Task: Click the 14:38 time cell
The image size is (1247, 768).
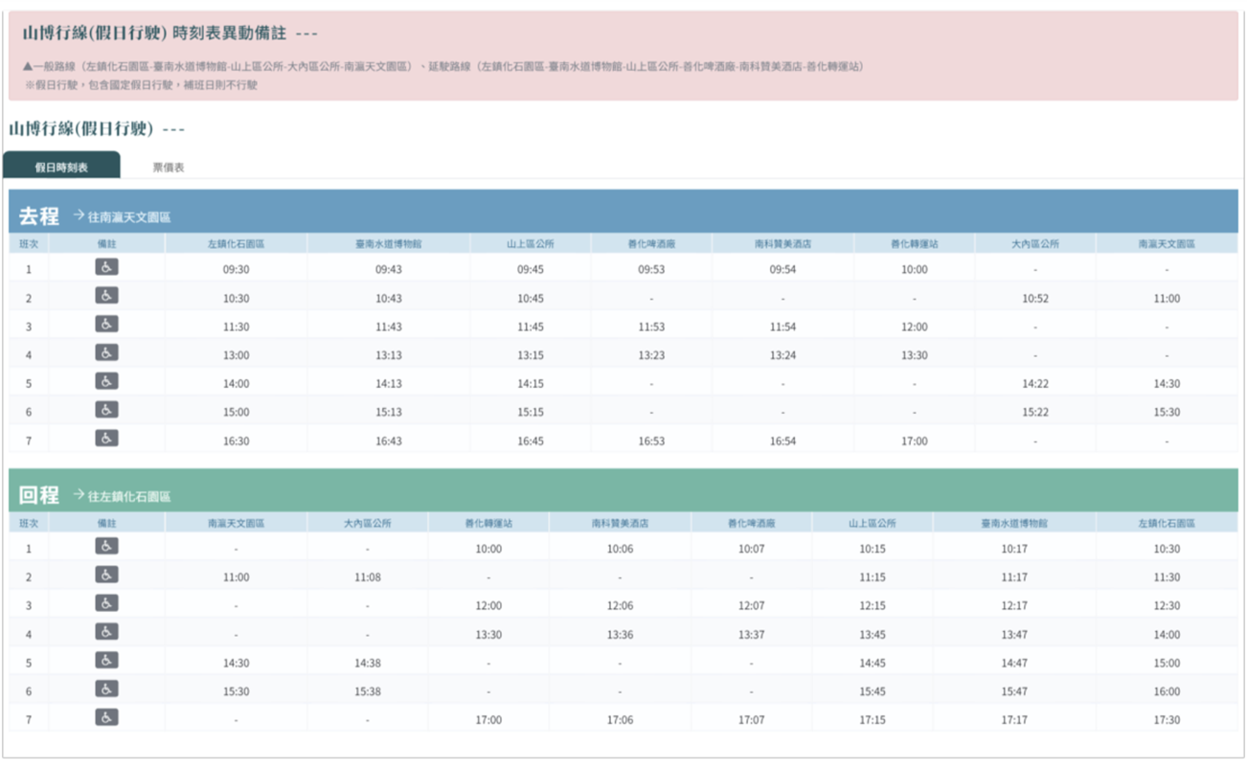Action: tap(367, 663)
